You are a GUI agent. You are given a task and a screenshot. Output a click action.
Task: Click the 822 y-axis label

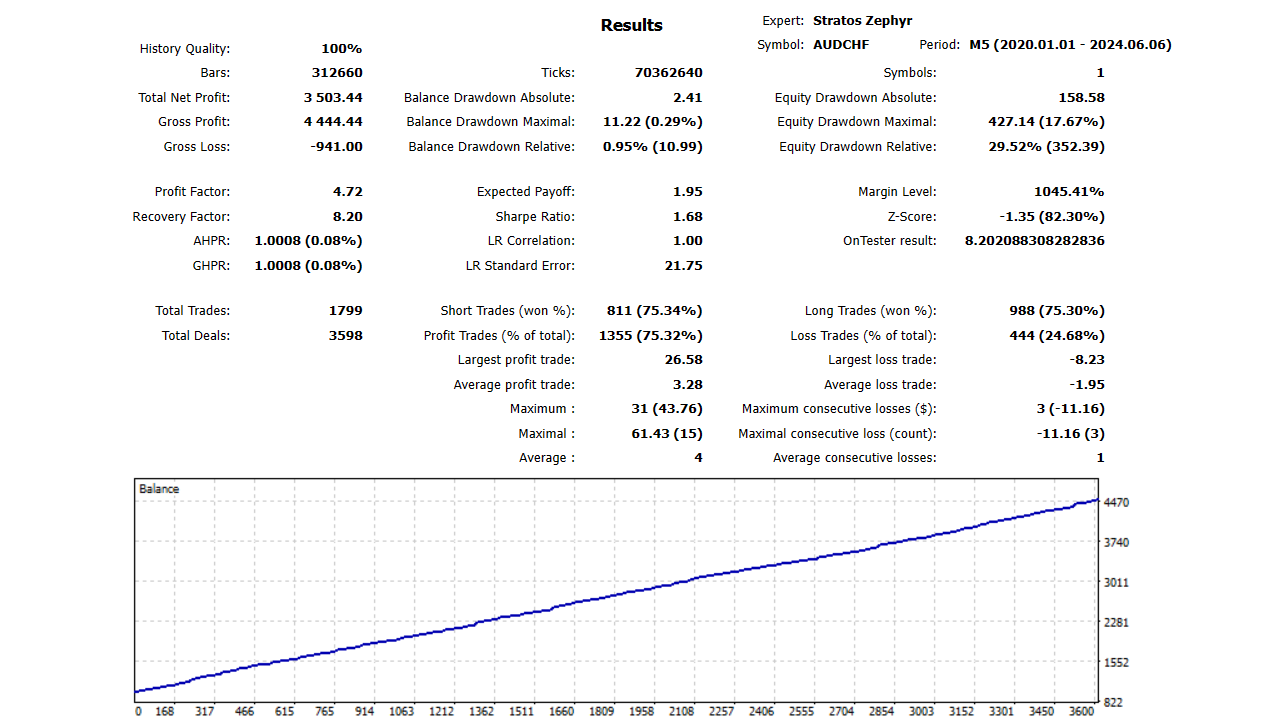click(1113, 702)
